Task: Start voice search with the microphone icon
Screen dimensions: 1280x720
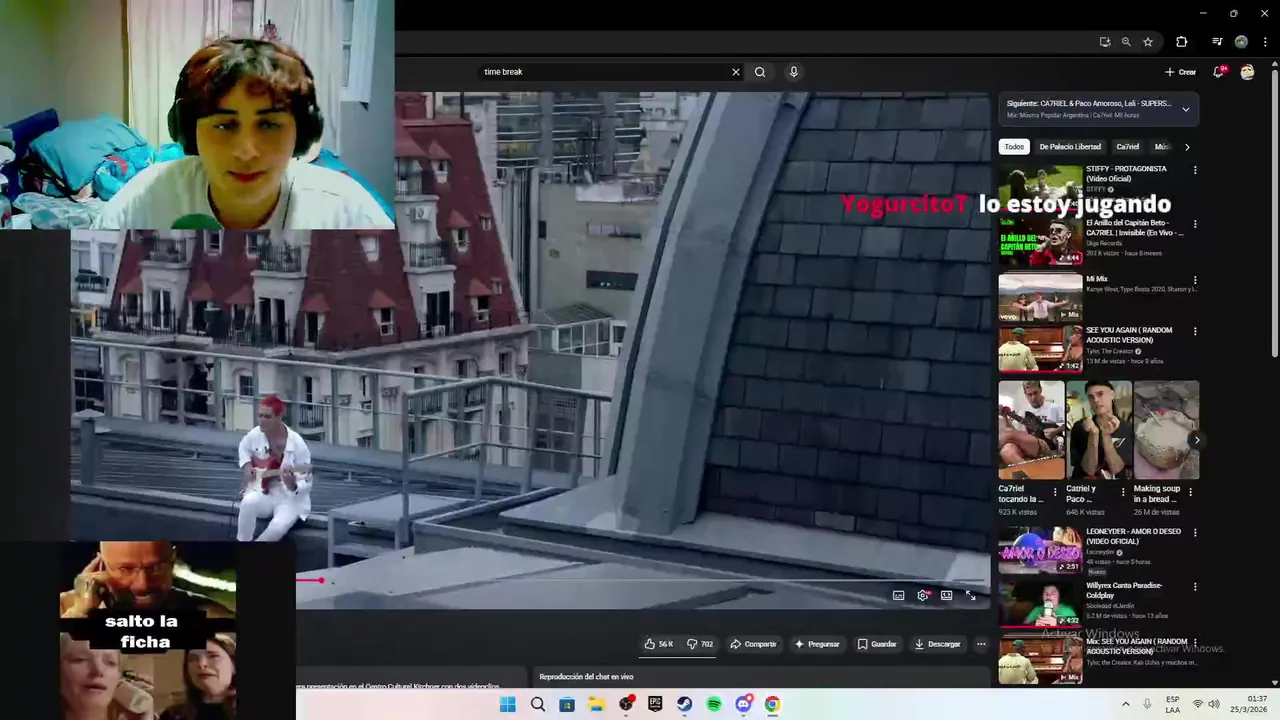Action: click(x=794, y=72)
